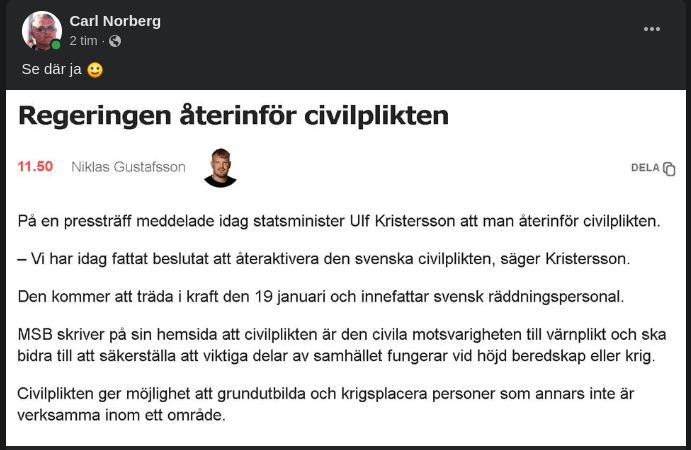Click the smiley emoji in the post
This screenshot has width=691, height=450.
click(95, 70)
